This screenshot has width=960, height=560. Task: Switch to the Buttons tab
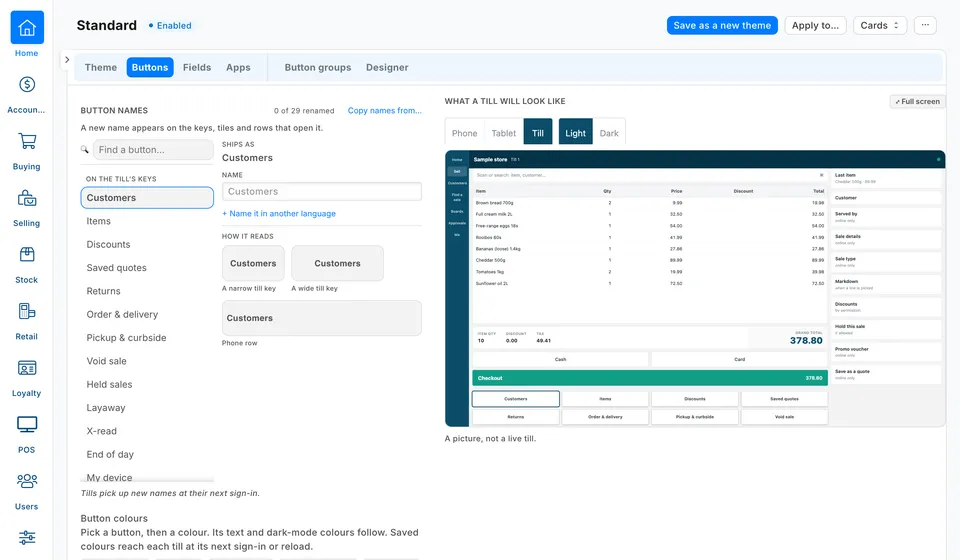tap(150, 67)
